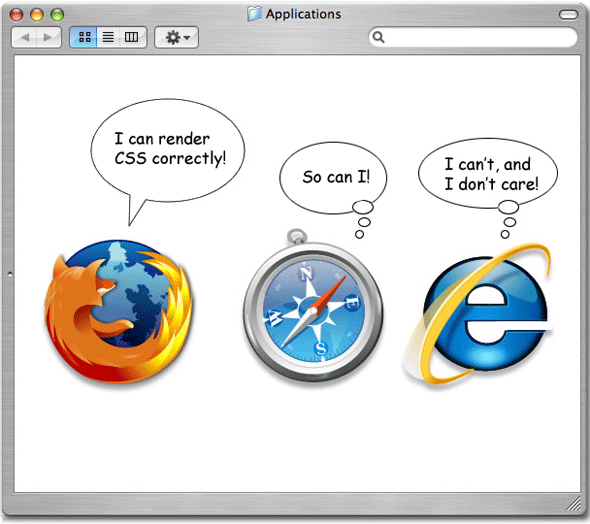Click the "I can render CSS correctly!" text

click(170, 149)
